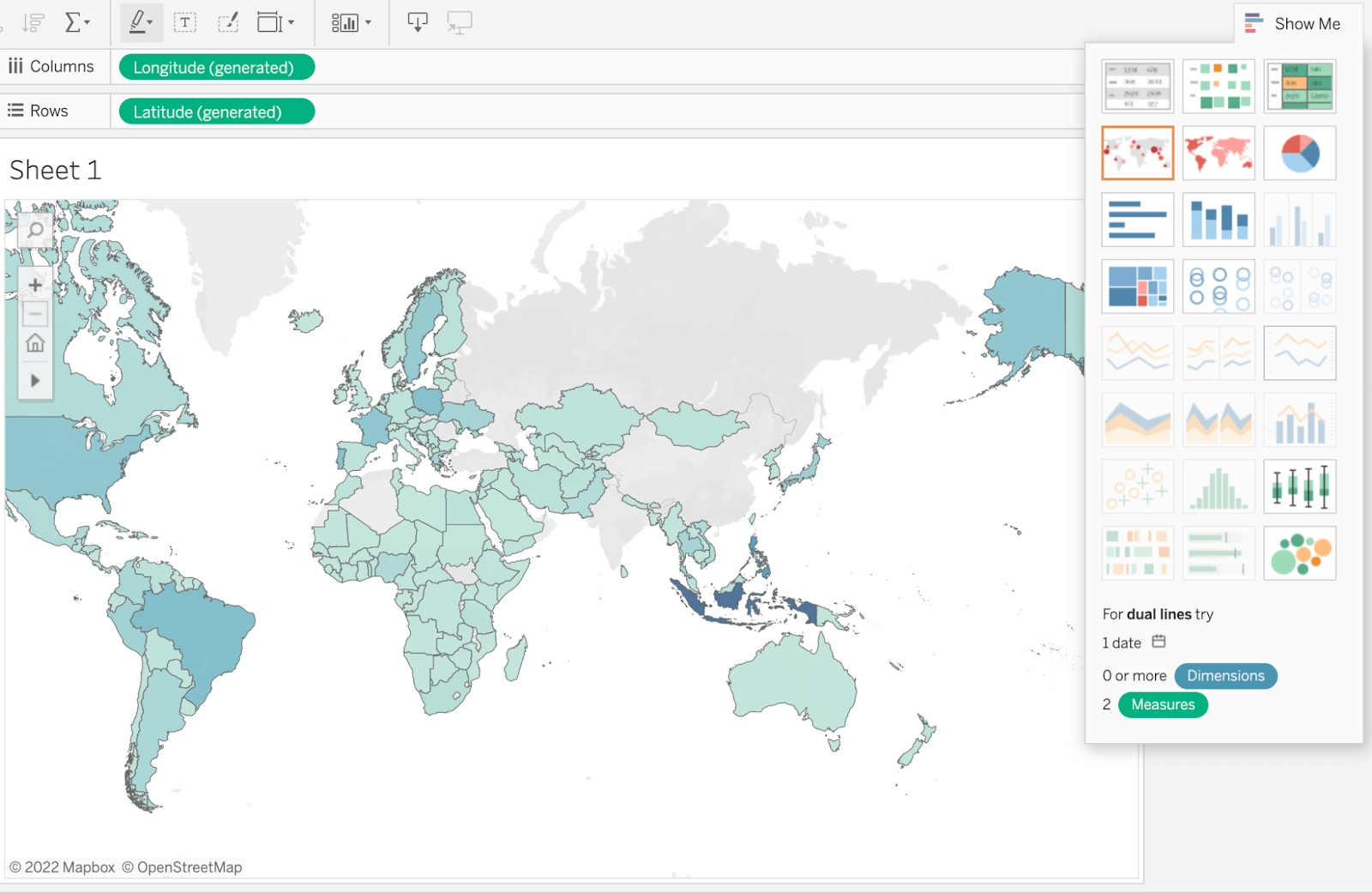The width and height of the screenshot is (1372, 893).
Task: Select the horizontal bars chart type
Action: [x=1137, y=220]
